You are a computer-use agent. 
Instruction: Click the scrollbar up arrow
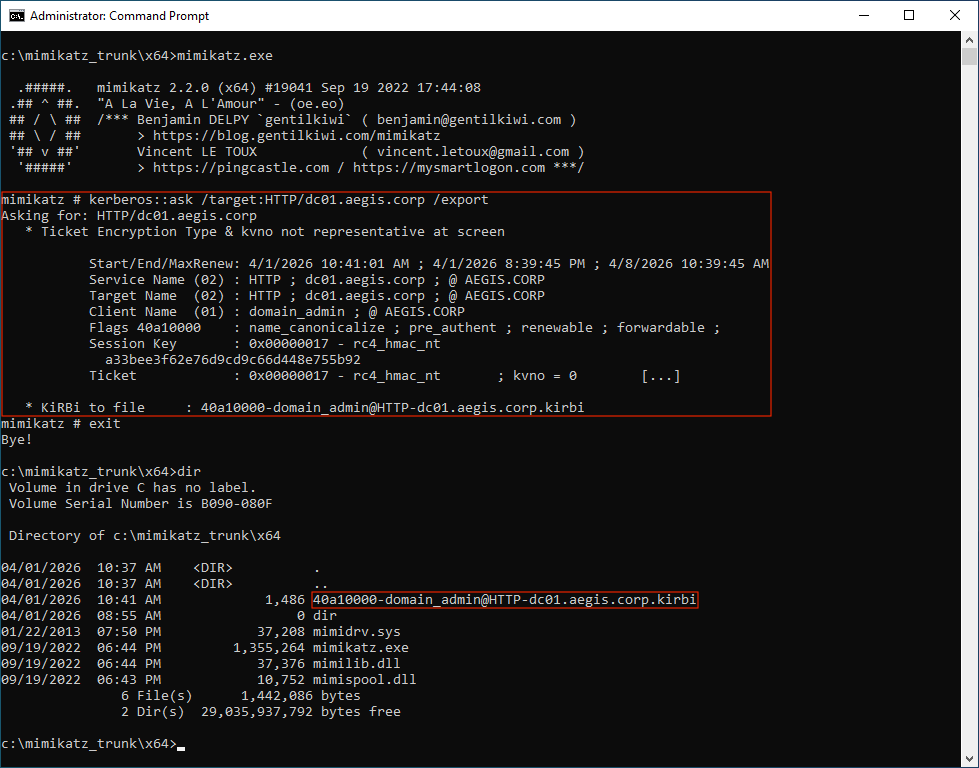point(969,40)
